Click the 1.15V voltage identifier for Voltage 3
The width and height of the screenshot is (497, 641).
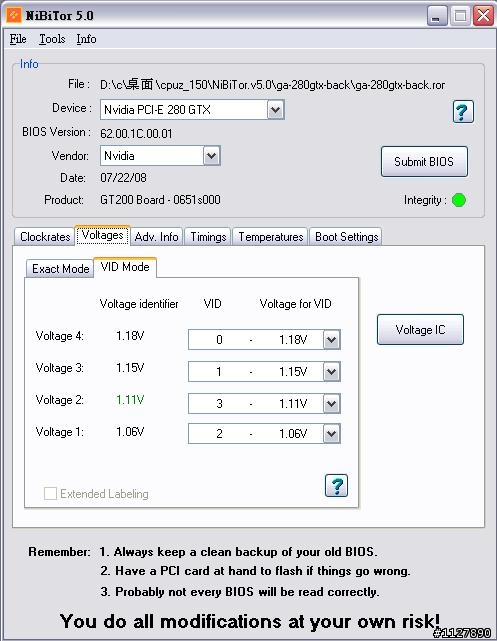[130, 368]
